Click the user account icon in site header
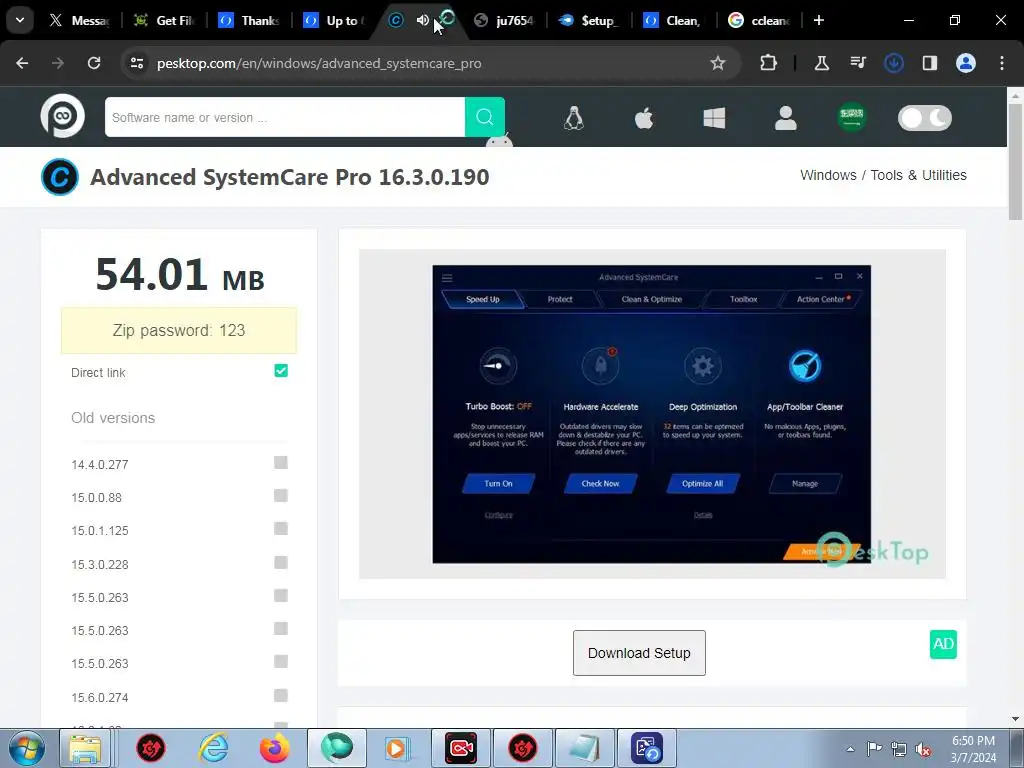Image resolution: width=1024 pixels, height=768 pixels. point(786,118)
